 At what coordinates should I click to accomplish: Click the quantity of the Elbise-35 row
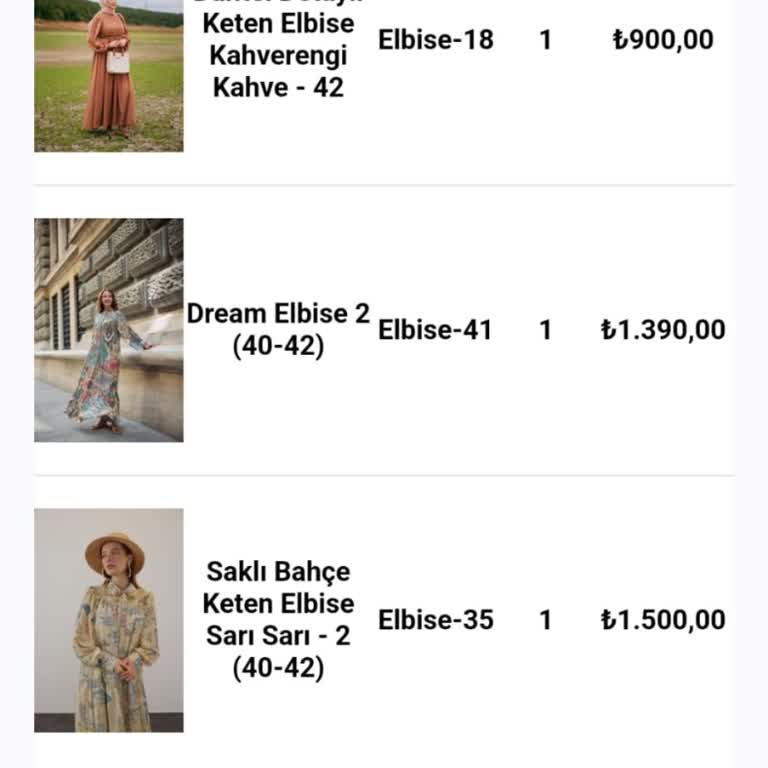pos(545,620)
